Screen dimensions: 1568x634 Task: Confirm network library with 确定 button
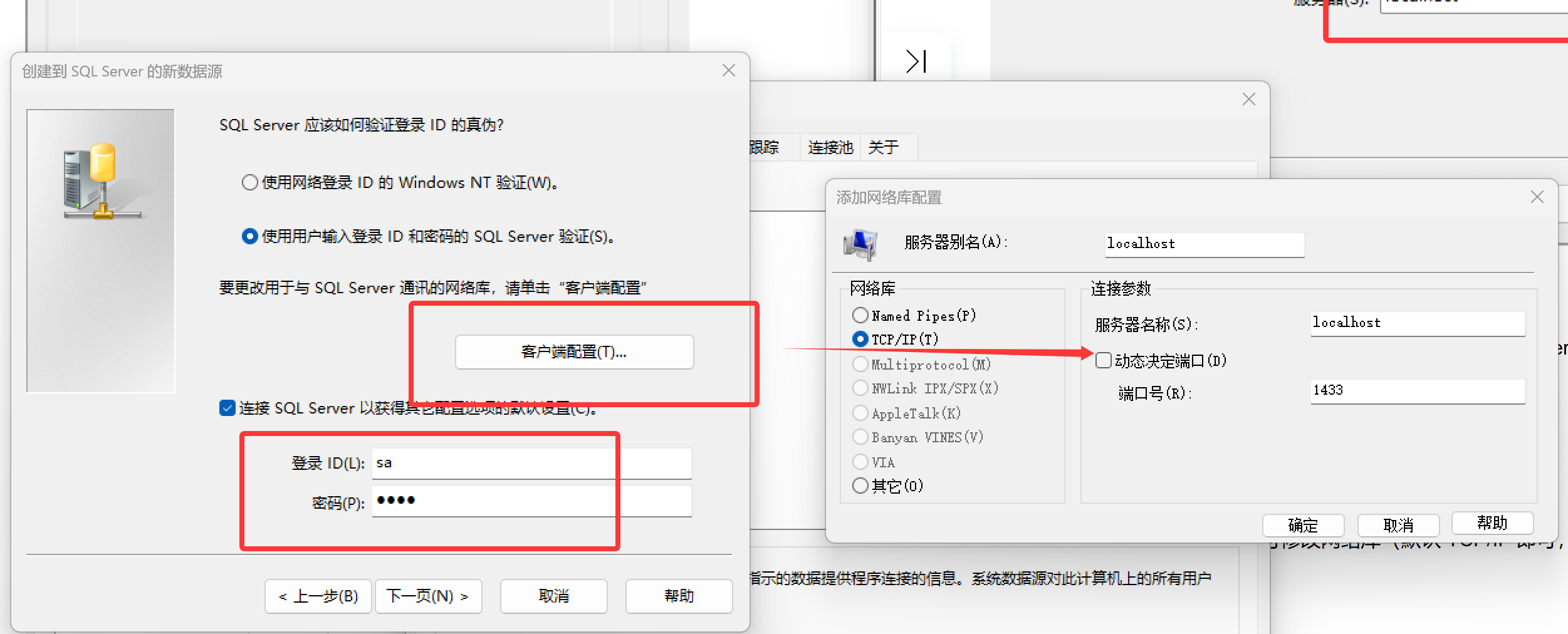pos(1303,525)
